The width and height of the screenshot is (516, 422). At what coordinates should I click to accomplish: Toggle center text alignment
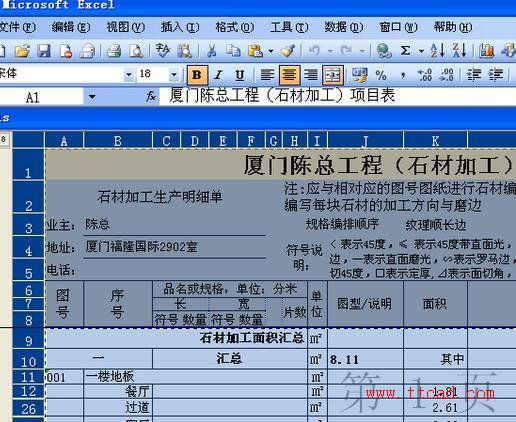289,75
